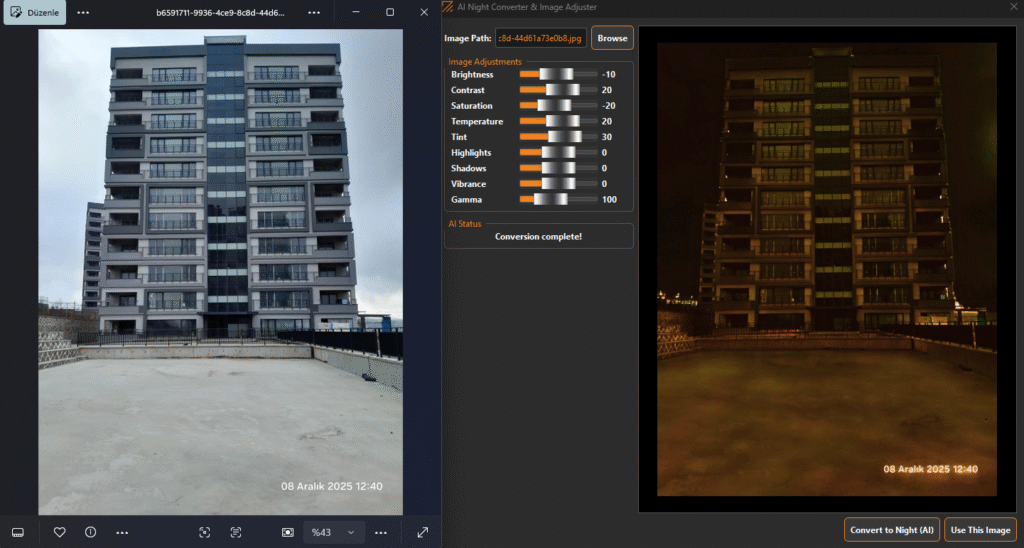Click the fit-to-window icon beside zoom percentage

[x=287, y=532]
